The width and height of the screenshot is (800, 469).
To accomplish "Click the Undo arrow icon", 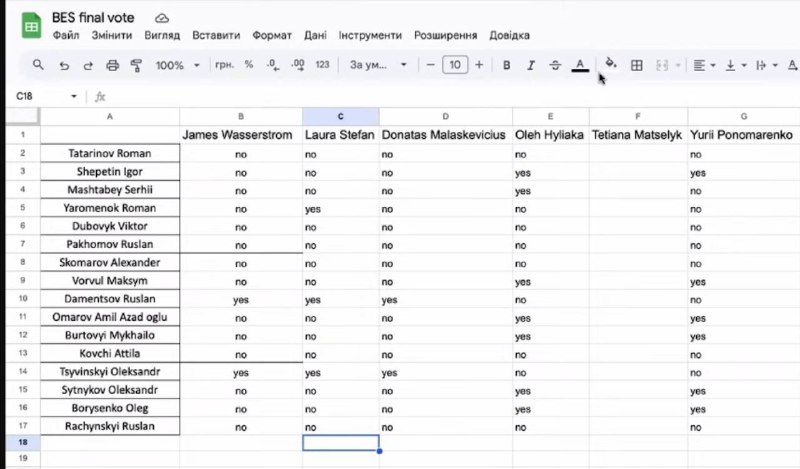I will coord(64,65).
